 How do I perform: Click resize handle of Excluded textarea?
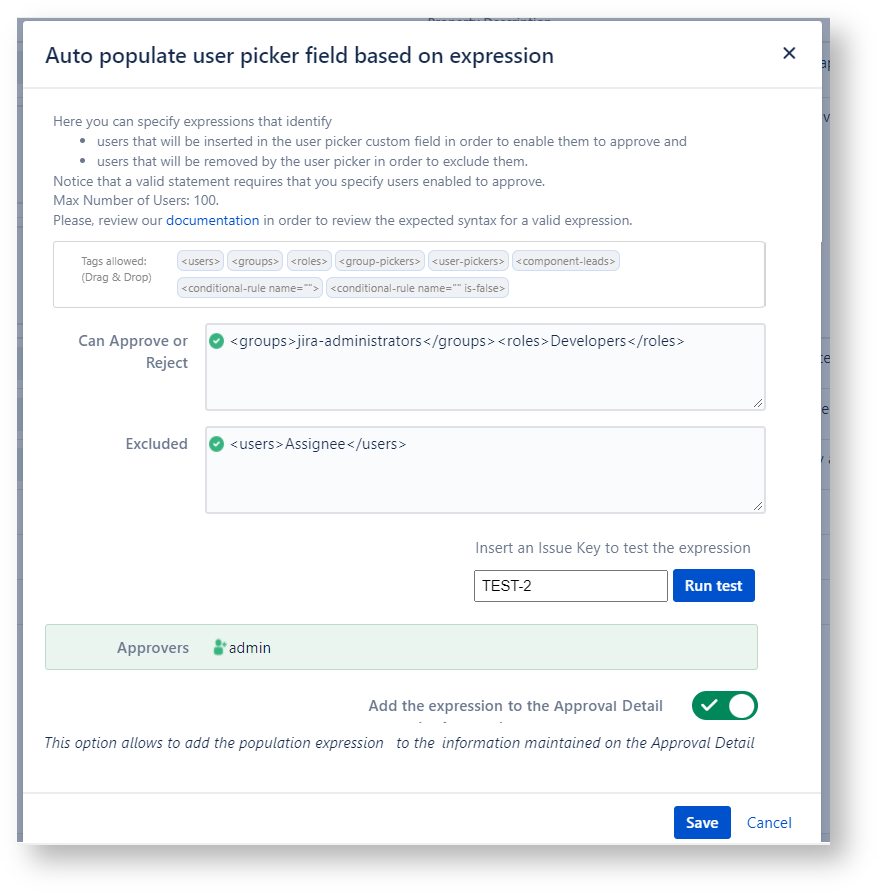(758, 506)
